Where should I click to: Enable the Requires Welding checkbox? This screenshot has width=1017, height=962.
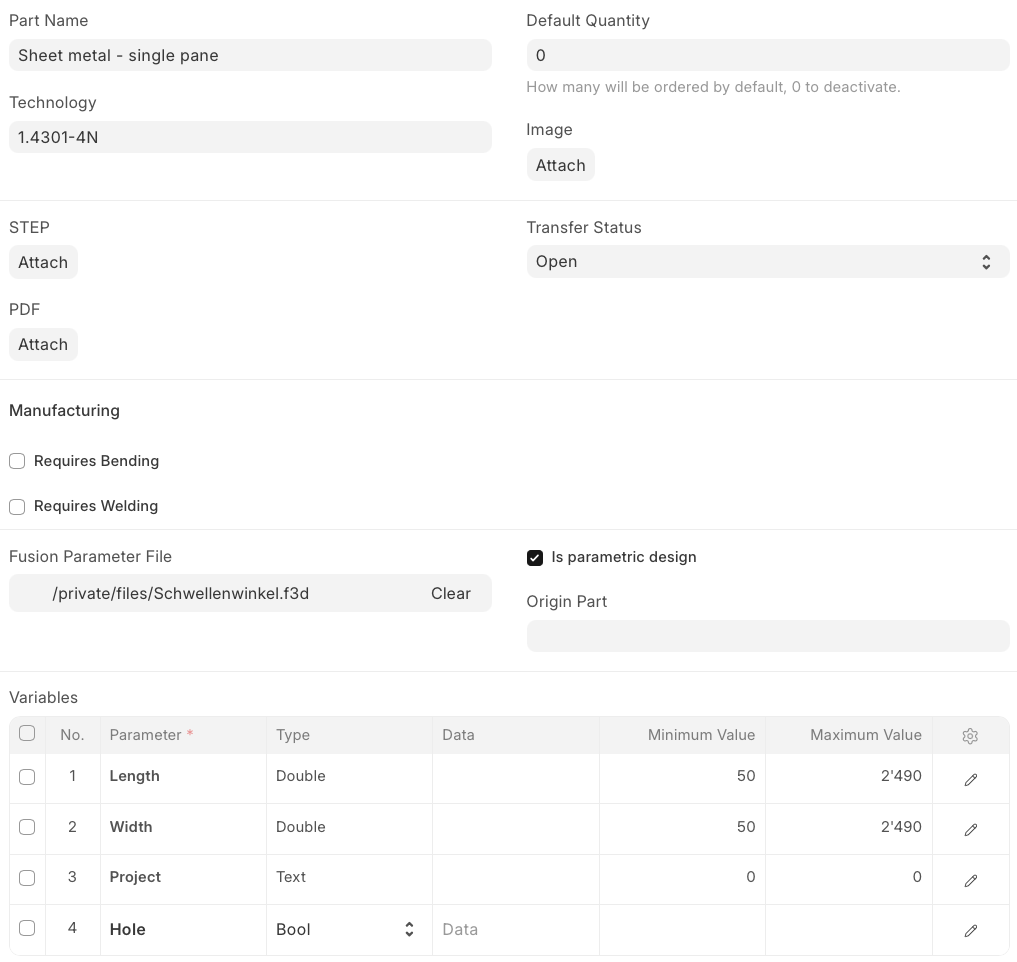pyautogui.click(x=17, y=507)
